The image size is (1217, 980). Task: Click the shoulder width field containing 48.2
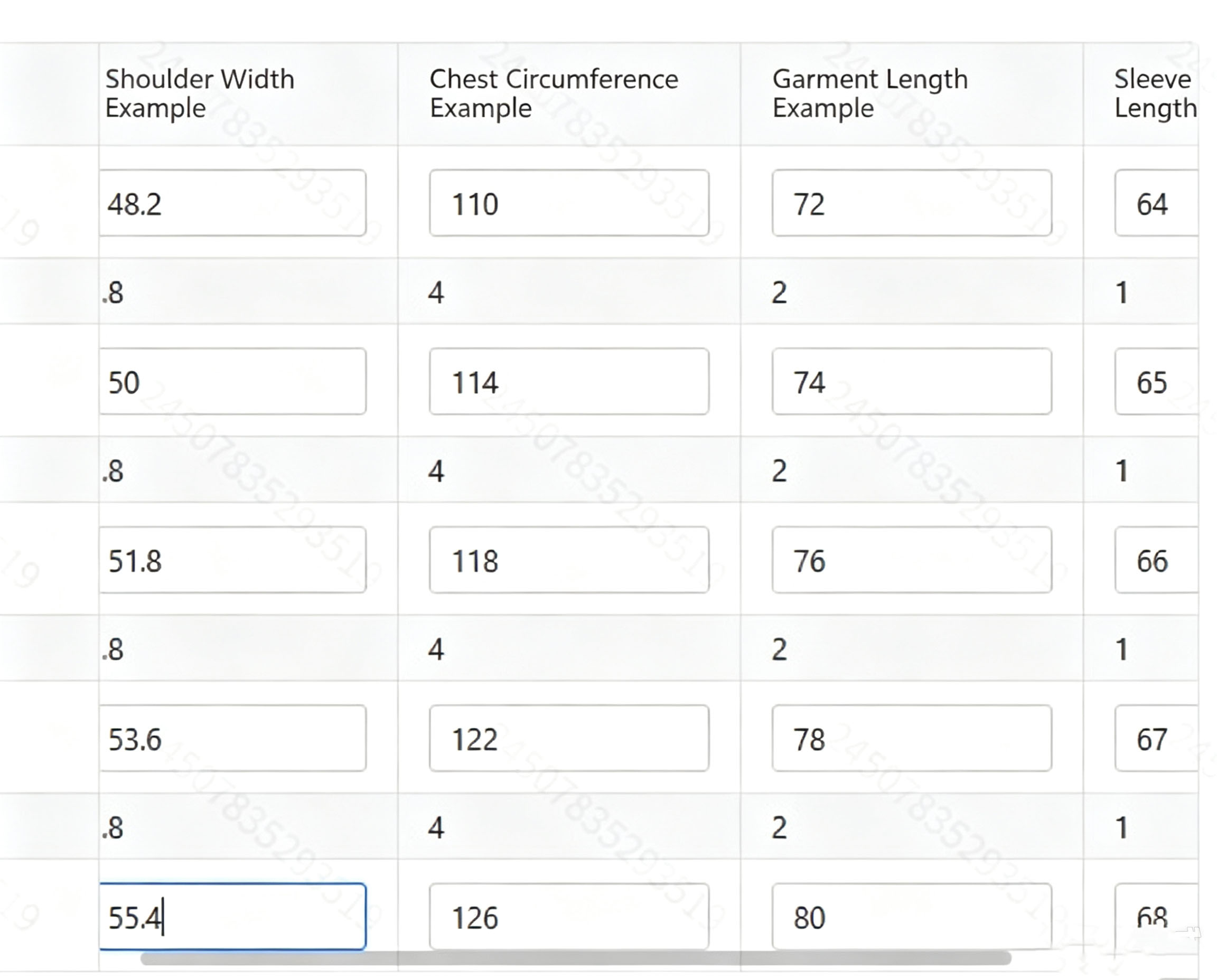pyautogui.click(x=232, y=203)
